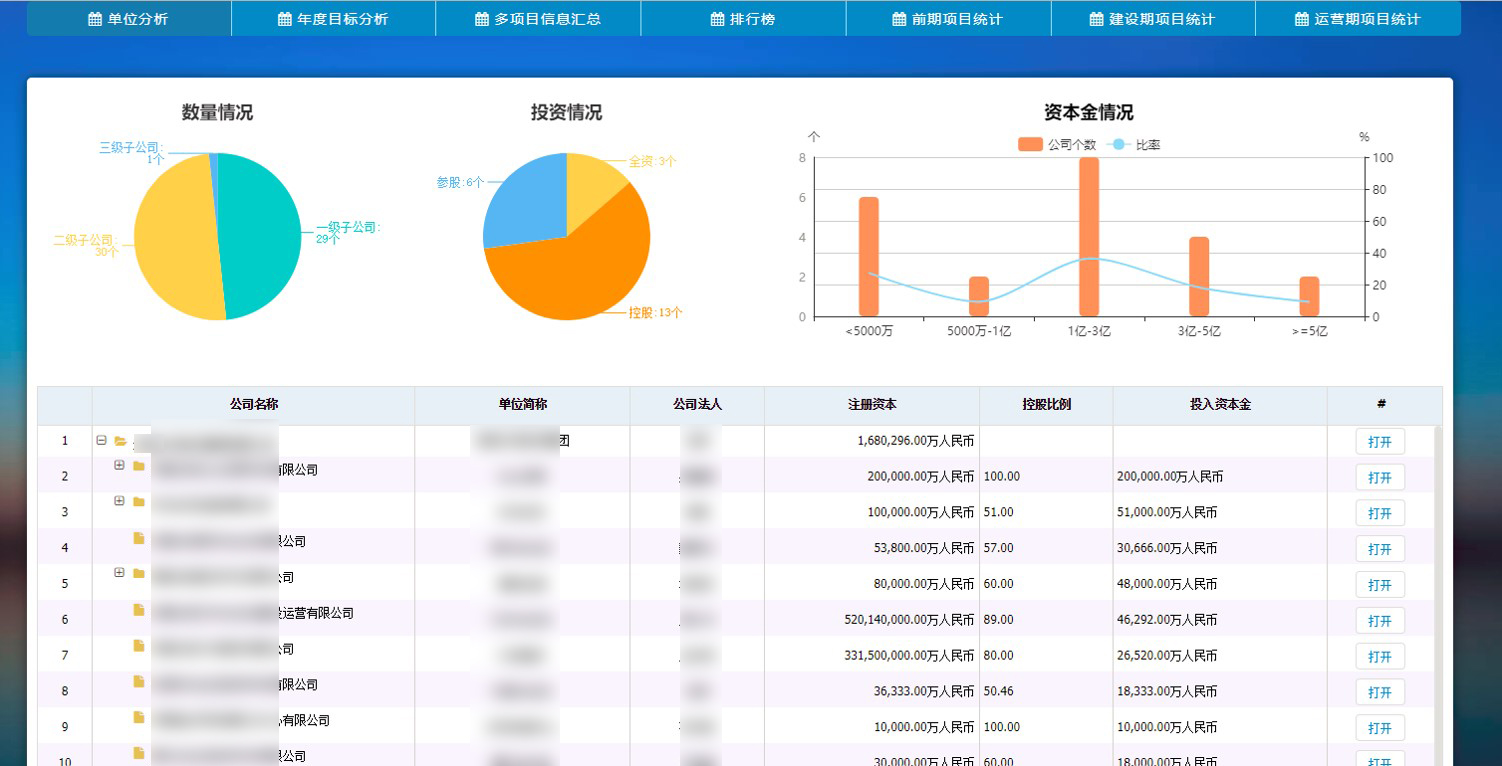Click 打开 for the 53,800.00万 row
Screen dimensions: 1502x766
1380,549
